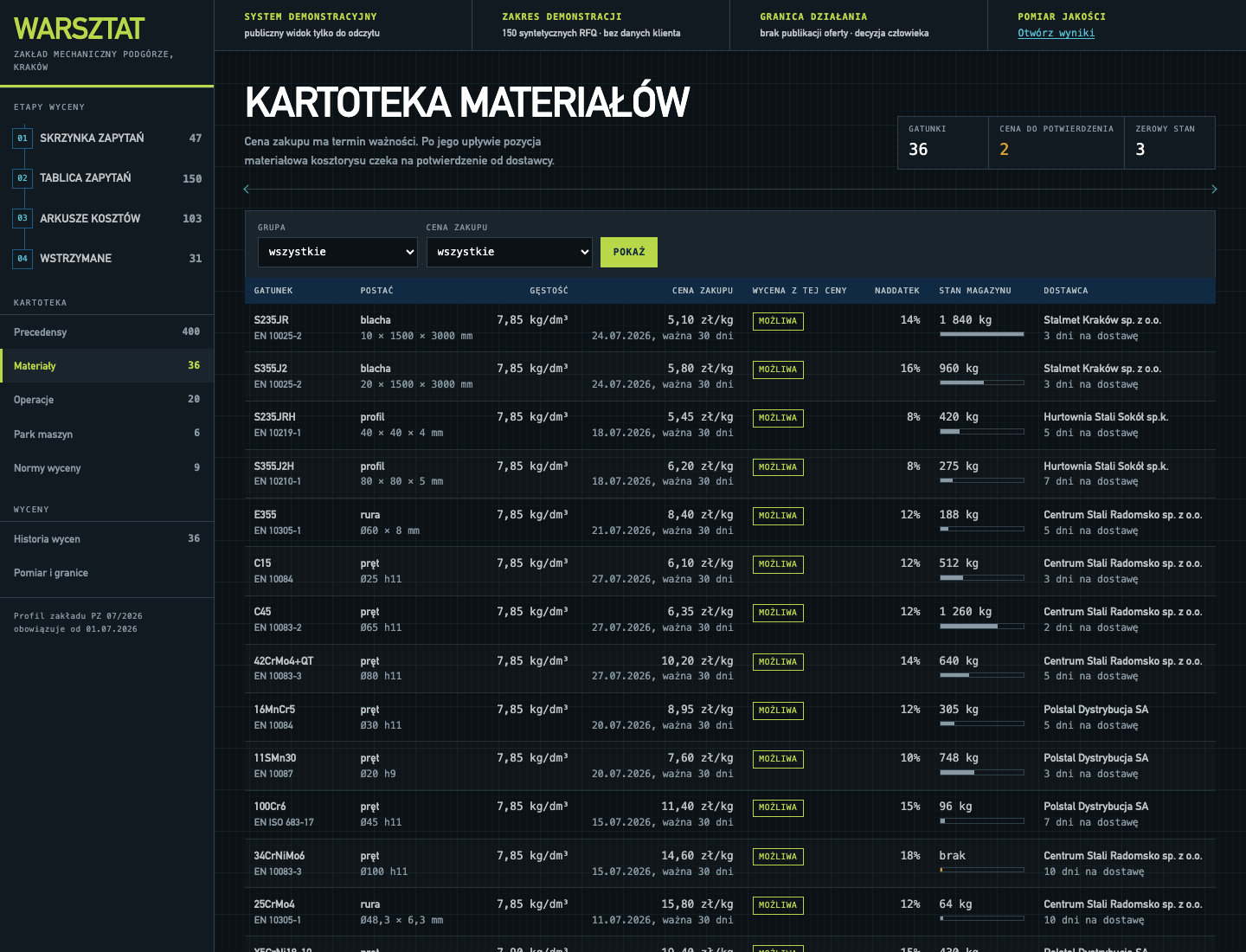Click the WARSZTAT logo
This screenshot has width=1246, height=952.
pyautogui.click(x=79, y=29)
